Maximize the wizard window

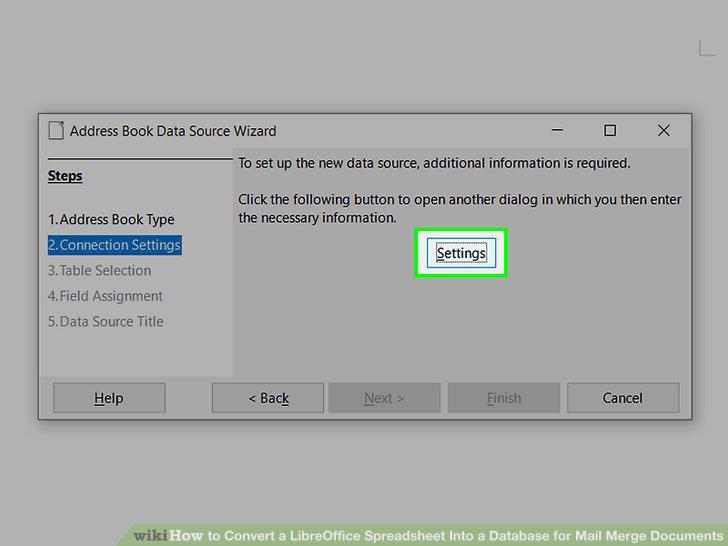coord(610,130)
